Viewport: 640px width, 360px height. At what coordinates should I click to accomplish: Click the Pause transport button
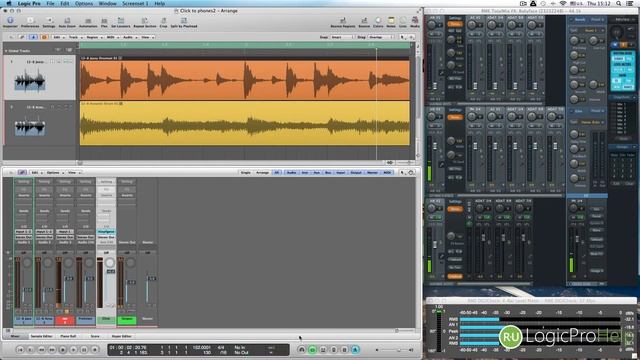[x=84, y=350]
